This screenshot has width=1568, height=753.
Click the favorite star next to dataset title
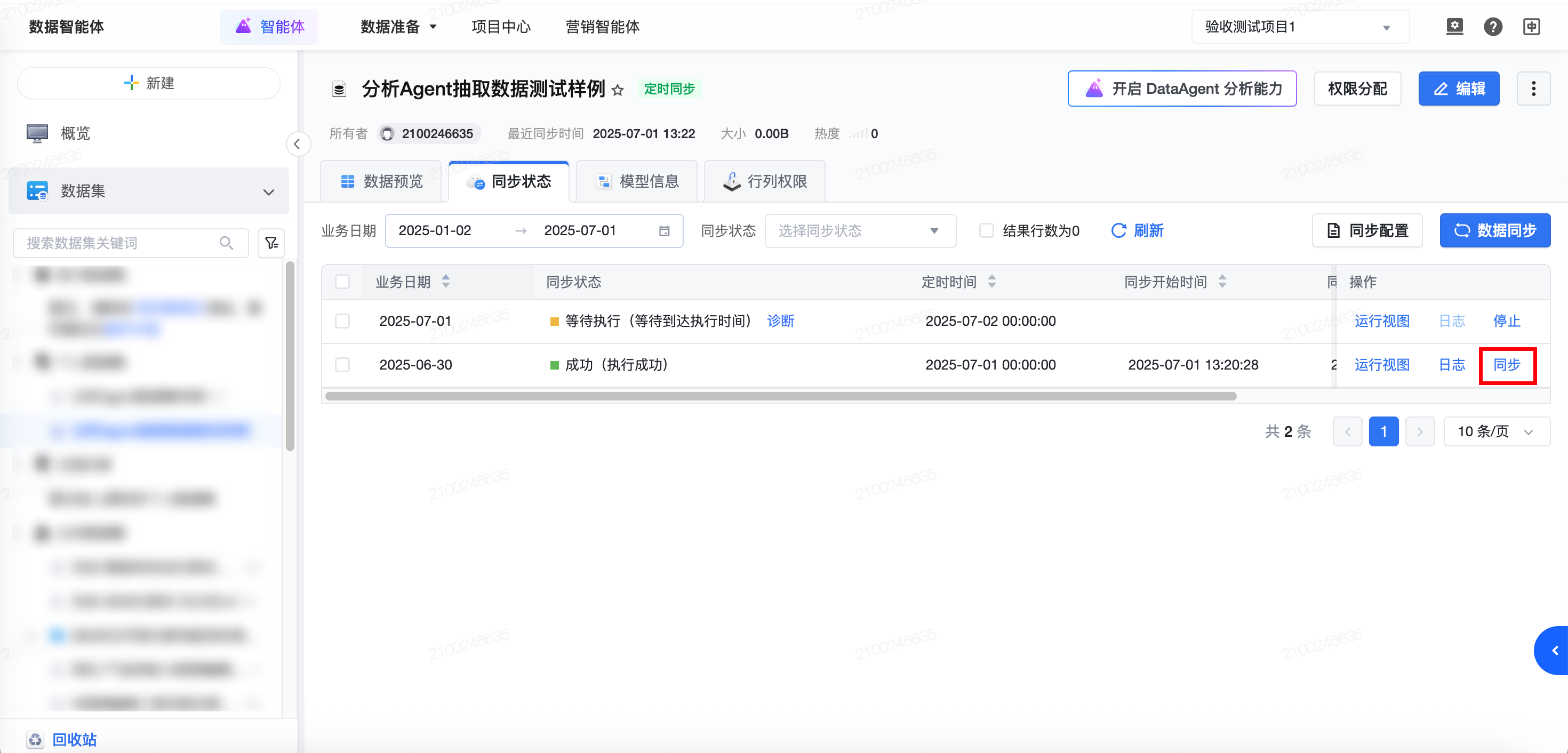pyautogui.click(x=617, y=90)
